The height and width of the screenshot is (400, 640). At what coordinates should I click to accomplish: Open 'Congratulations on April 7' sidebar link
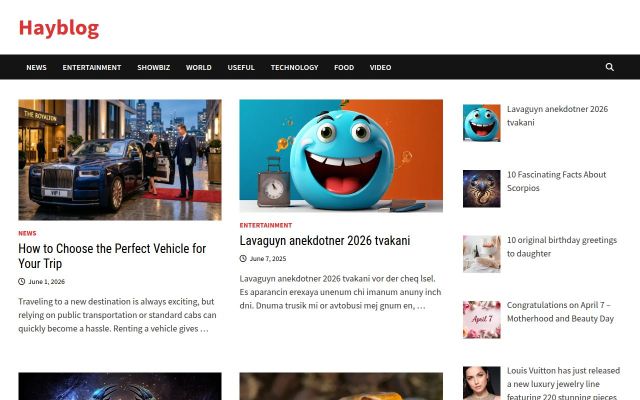(560, 312)
